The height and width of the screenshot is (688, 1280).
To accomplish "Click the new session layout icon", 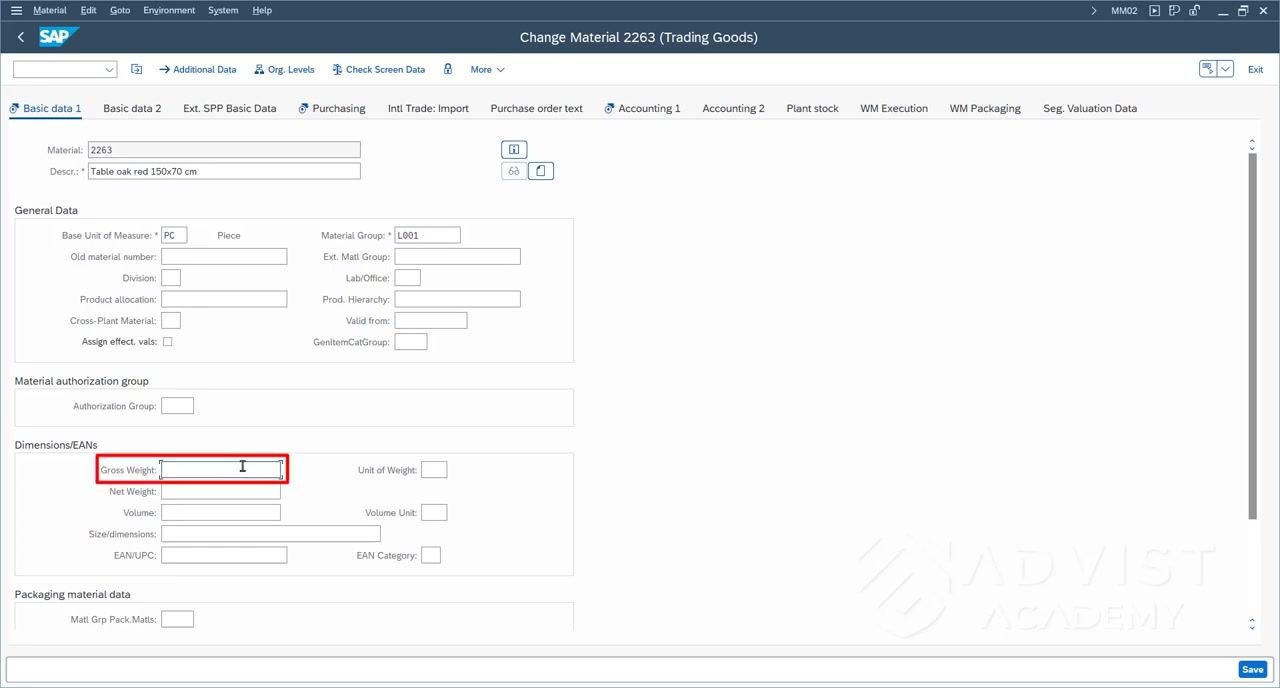I will click(1174, 11).
